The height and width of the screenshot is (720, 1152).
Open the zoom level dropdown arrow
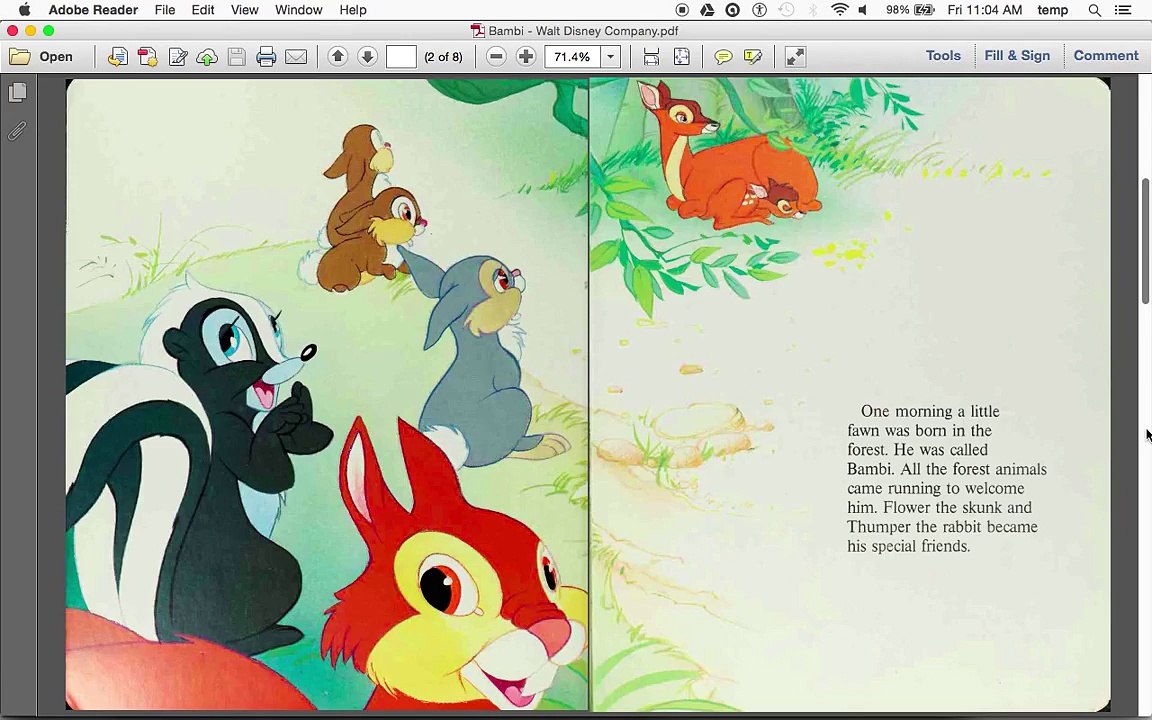[611, 57]
